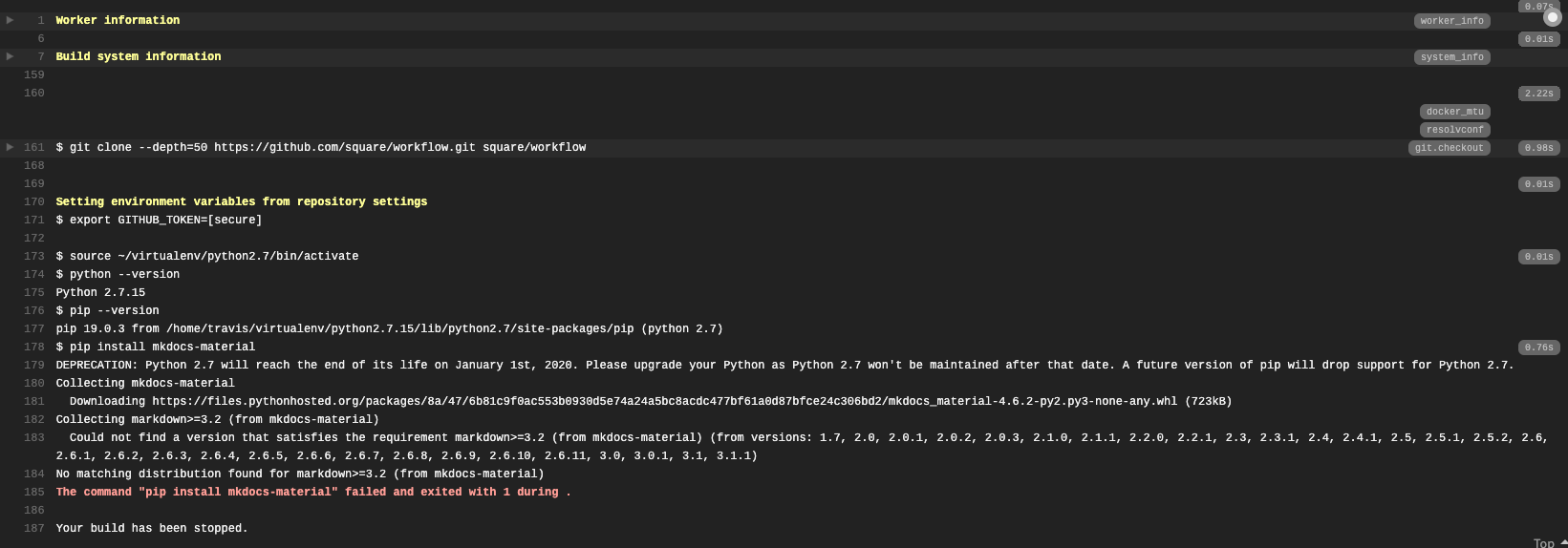This screenshot has width=1568, height=548.
Task: Click the resolvconf badge
Action: pyautogui.click(x=1454, y=130)
